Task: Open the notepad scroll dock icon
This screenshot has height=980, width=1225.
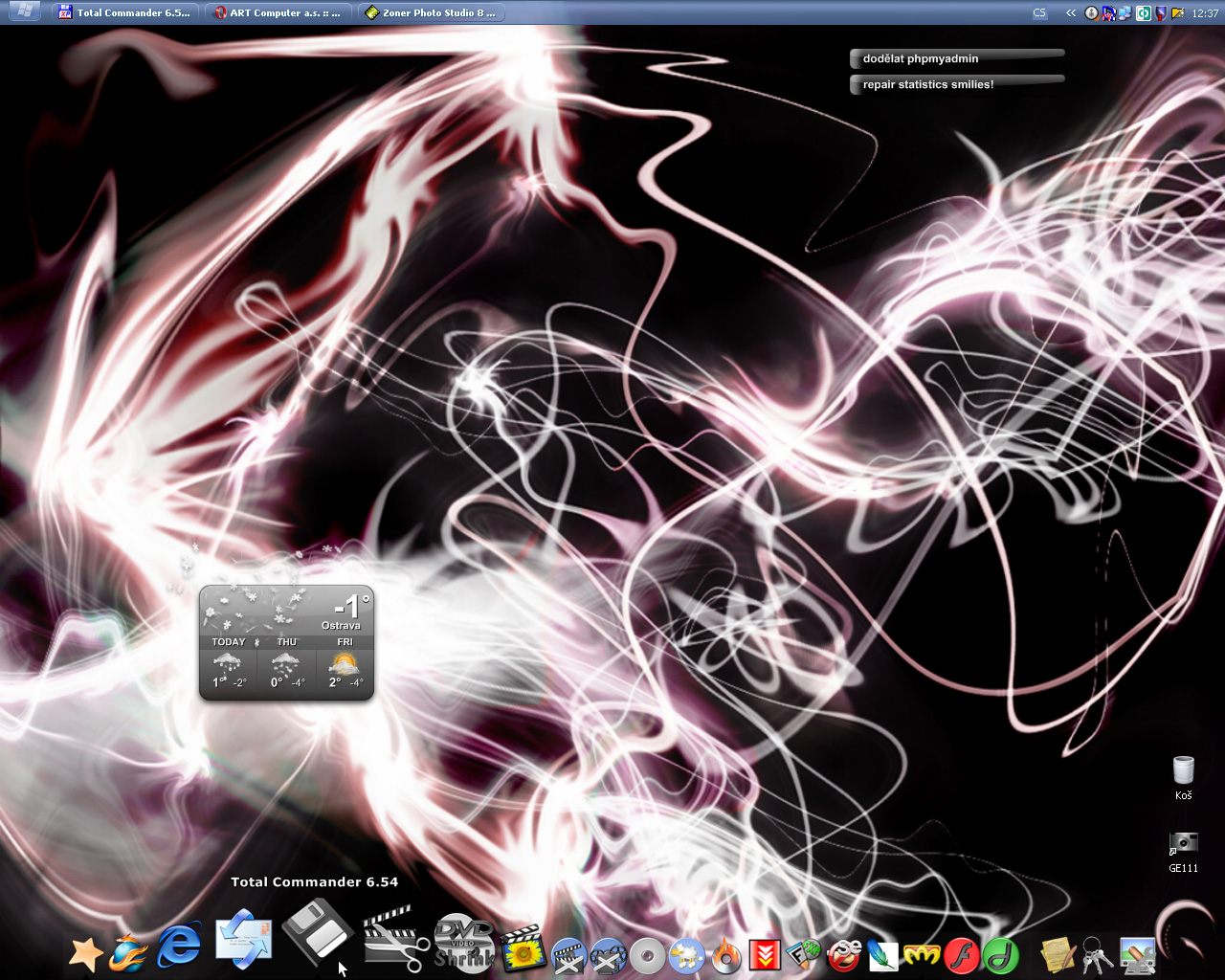Action: coord(1058,955)
